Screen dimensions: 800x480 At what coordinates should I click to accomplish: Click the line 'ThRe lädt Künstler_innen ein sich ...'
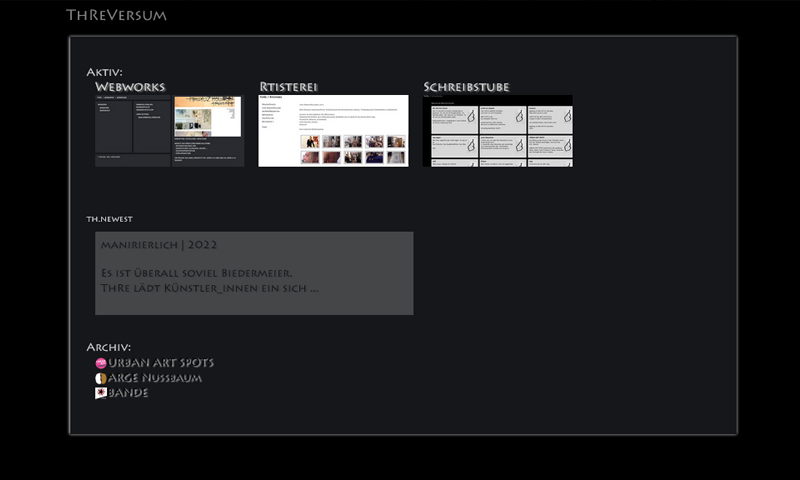(210, 288)
